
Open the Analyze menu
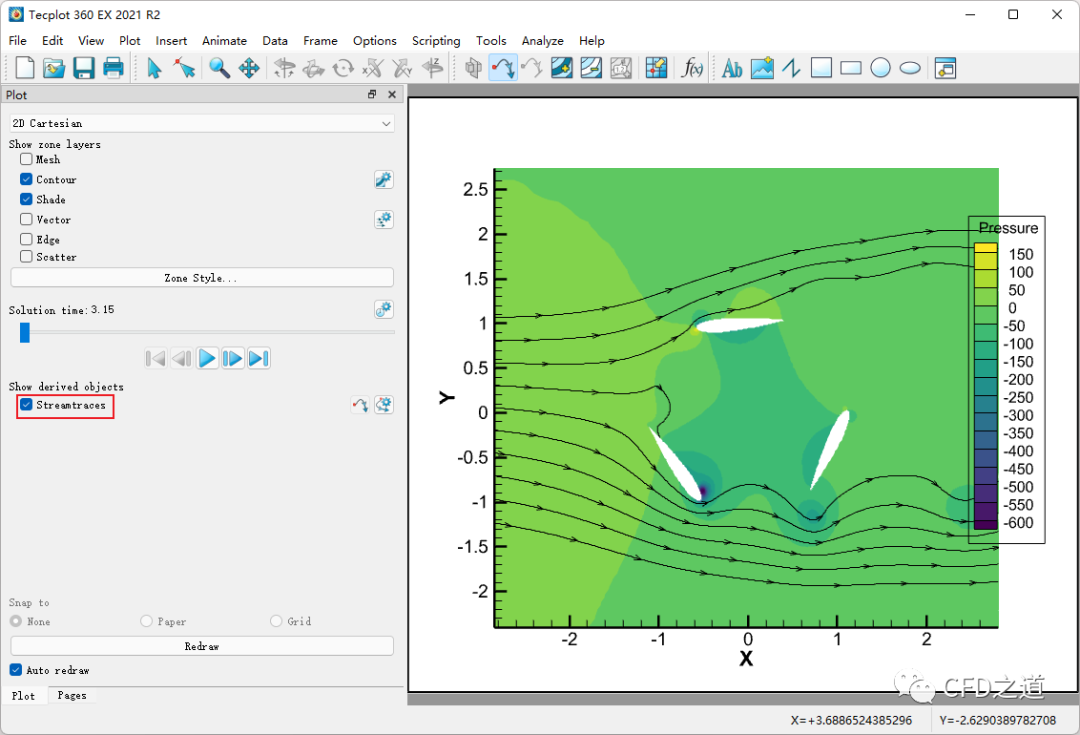click(x=542, y=41)
